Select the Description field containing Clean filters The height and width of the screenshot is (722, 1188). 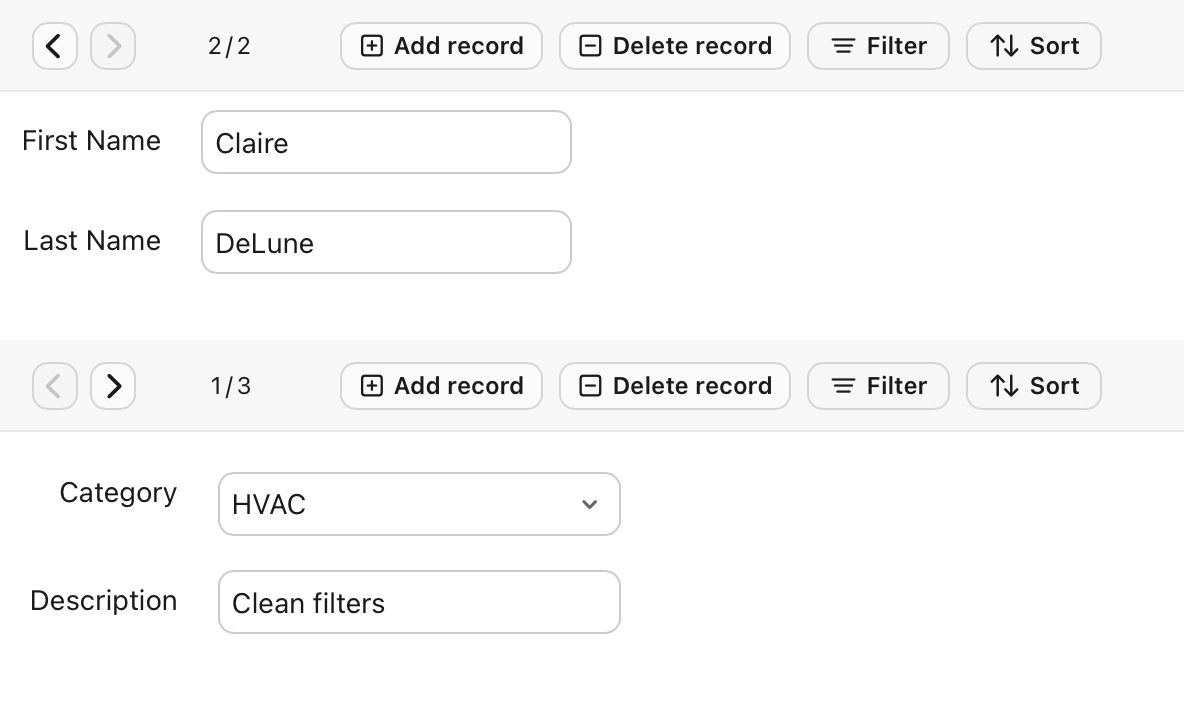coord(419,602)
